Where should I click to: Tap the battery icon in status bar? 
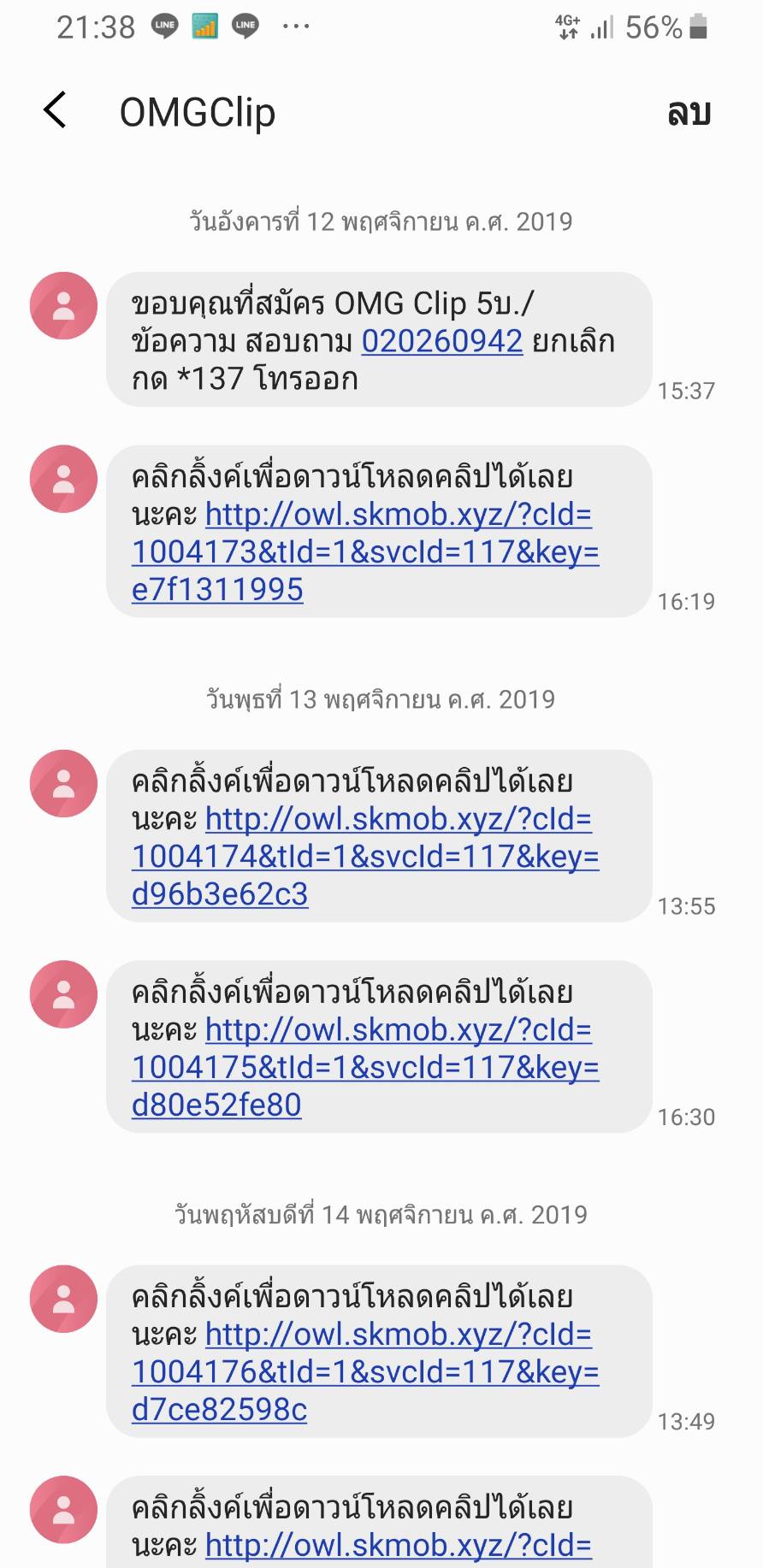click(x=698, y=27)
